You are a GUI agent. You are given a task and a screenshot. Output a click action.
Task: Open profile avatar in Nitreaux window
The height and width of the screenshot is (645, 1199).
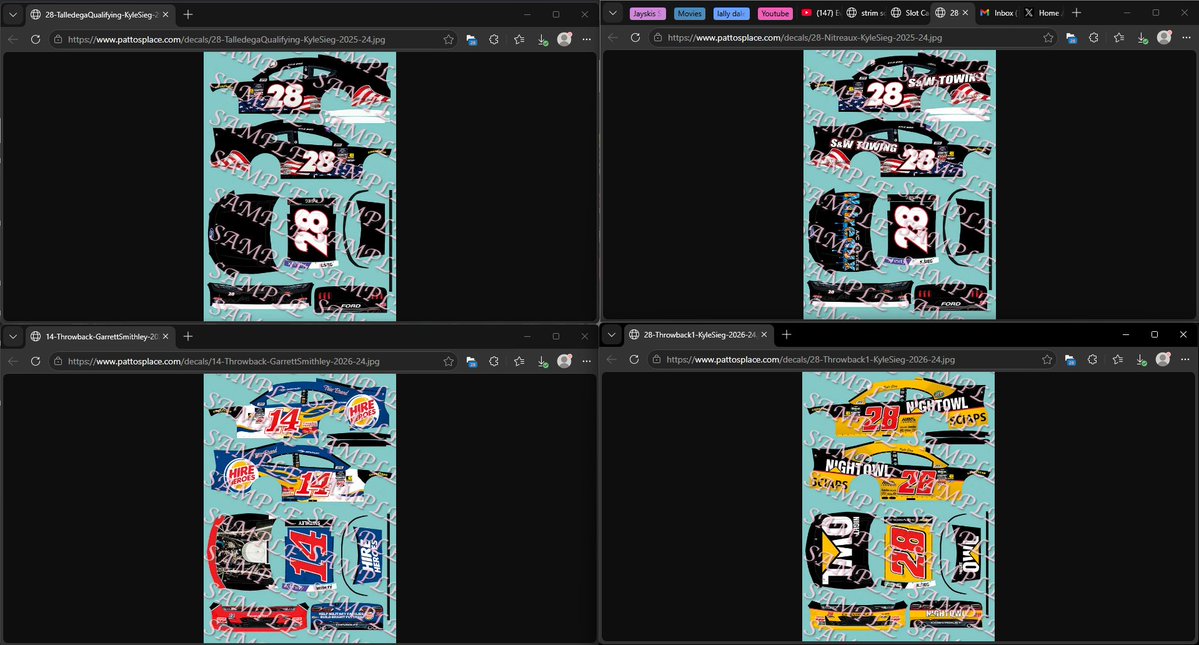pyautogui.click(x=1165, y=37)
